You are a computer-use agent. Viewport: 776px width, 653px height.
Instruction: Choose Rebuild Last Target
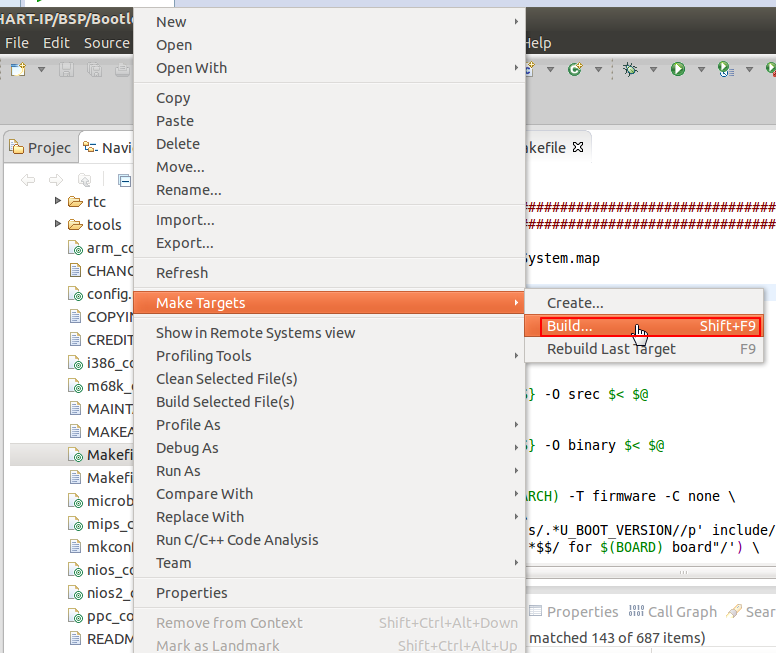[644, 349]
